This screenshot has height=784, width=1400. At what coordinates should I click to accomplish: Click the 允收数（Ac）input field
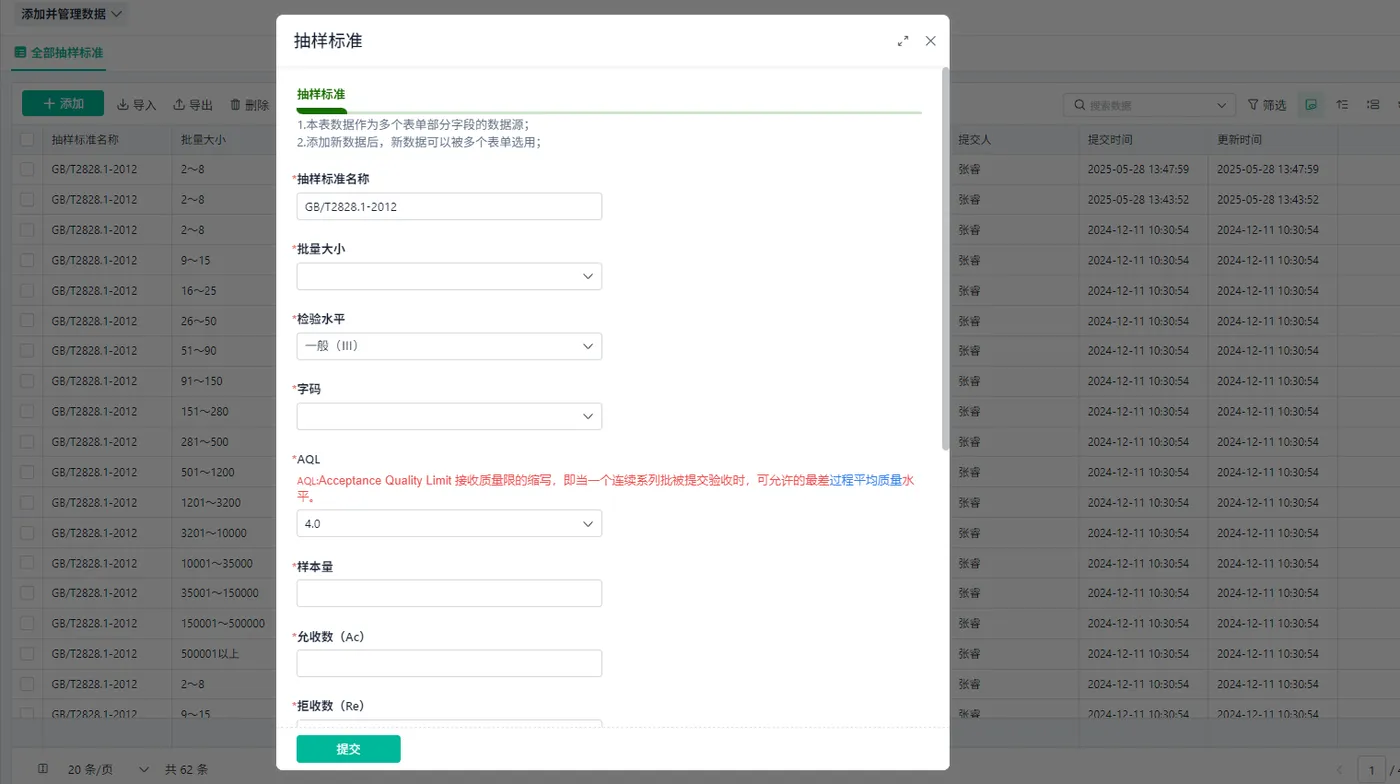(449, 663)
